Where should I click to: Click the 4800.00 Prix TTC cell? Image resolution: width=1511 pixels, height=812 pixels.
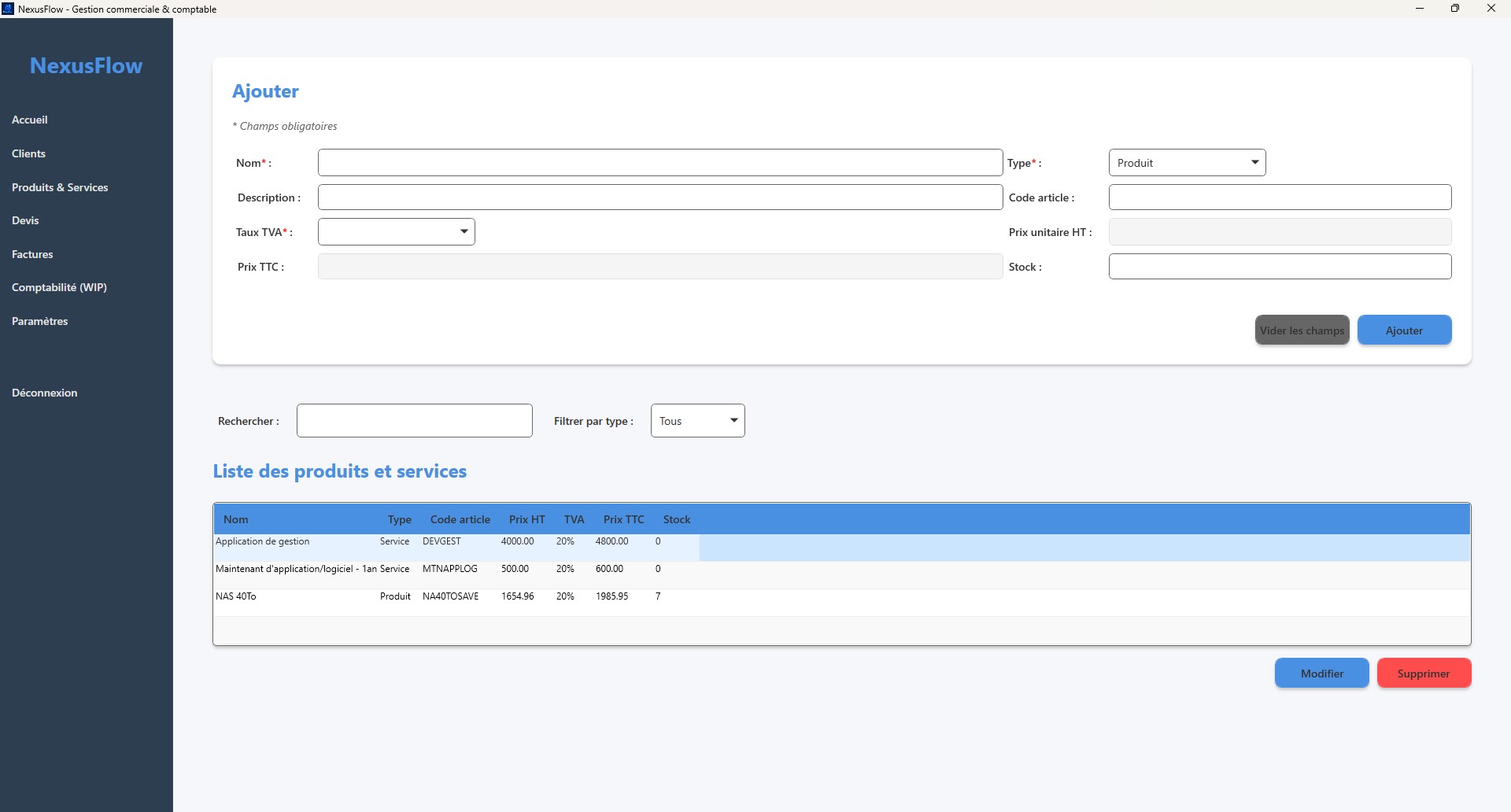coord(611,541)
